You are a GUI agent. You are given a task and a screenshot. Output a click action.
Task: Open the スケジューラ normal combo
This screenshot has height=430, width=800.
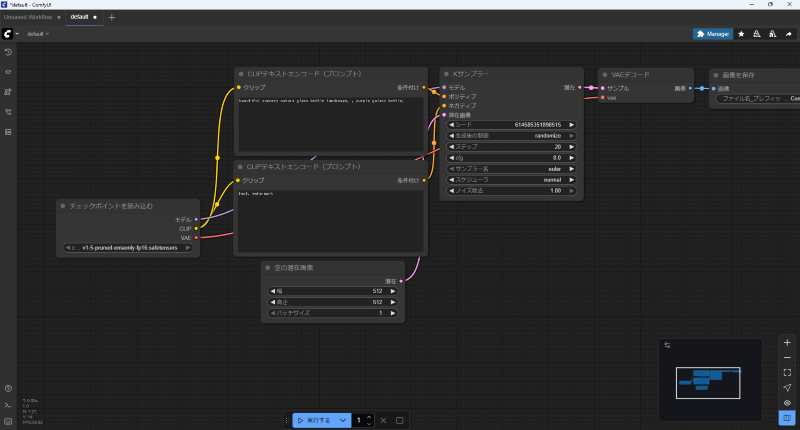click(x=511, y=180)
